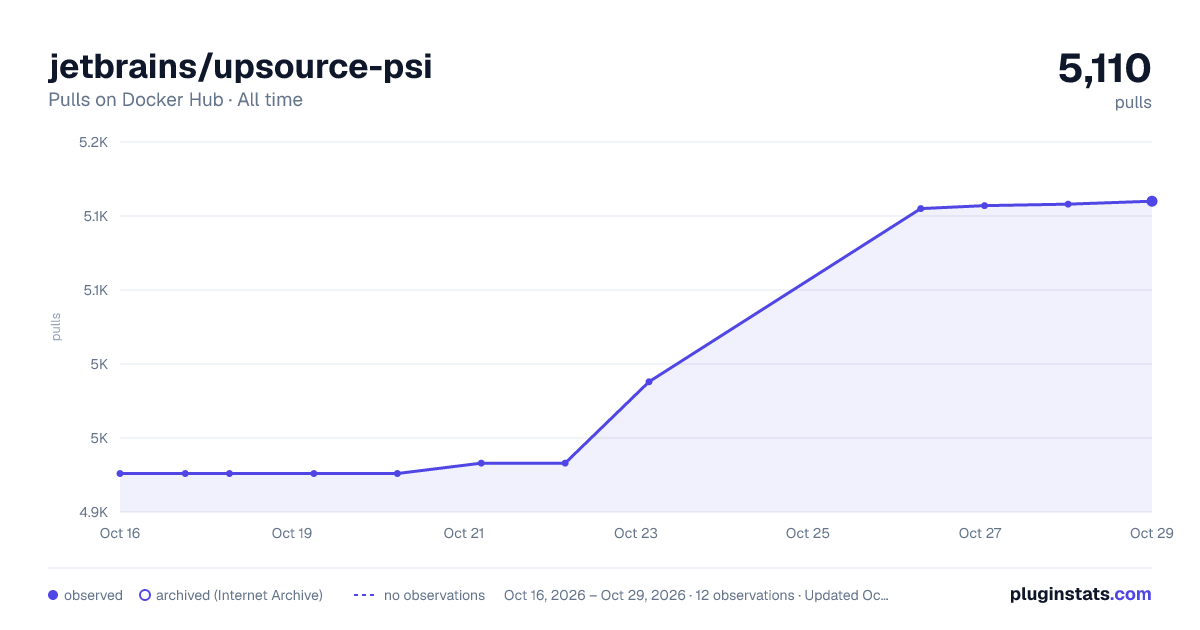This screenshot has width=1200, height=630.
Task: Click the Oct 27 axis label
Action: (980, 533)
